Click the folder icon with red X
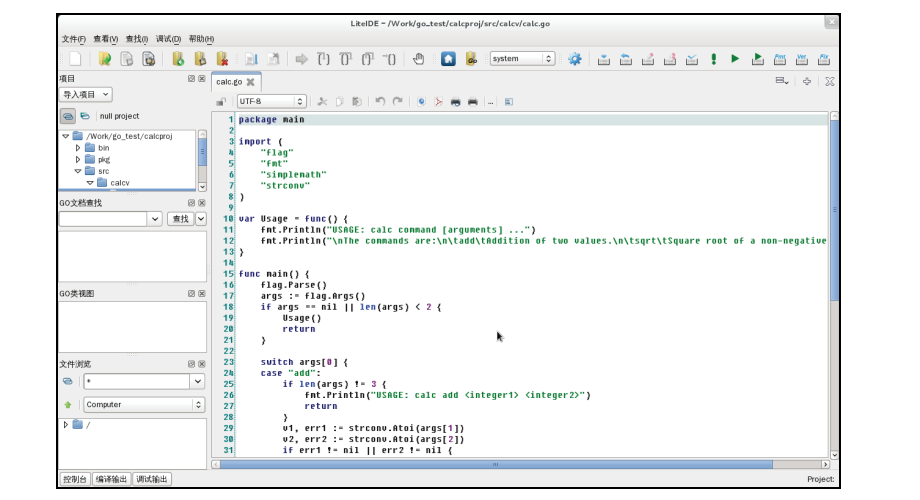920x500 pixels. pos(222,59)
